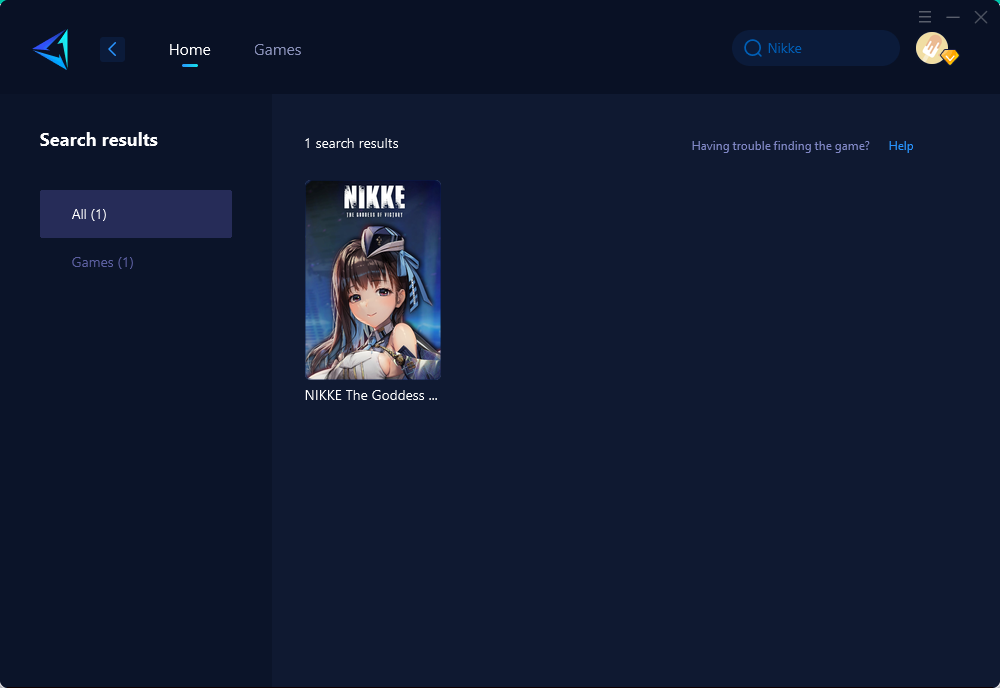The height and width of the screenshot is (688, 1000).
Task: Click the '1 search results' text
Action: (351, 143)
